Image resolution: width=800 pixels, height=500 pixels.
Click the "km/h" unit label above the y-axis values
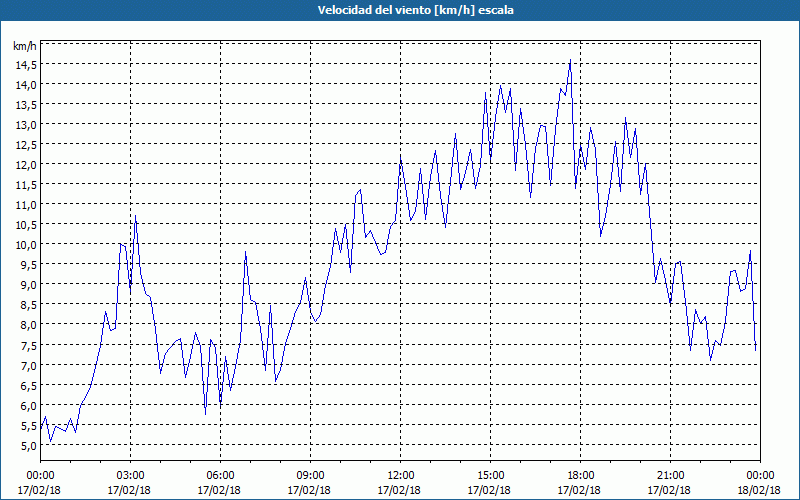[x=24, y=46]
